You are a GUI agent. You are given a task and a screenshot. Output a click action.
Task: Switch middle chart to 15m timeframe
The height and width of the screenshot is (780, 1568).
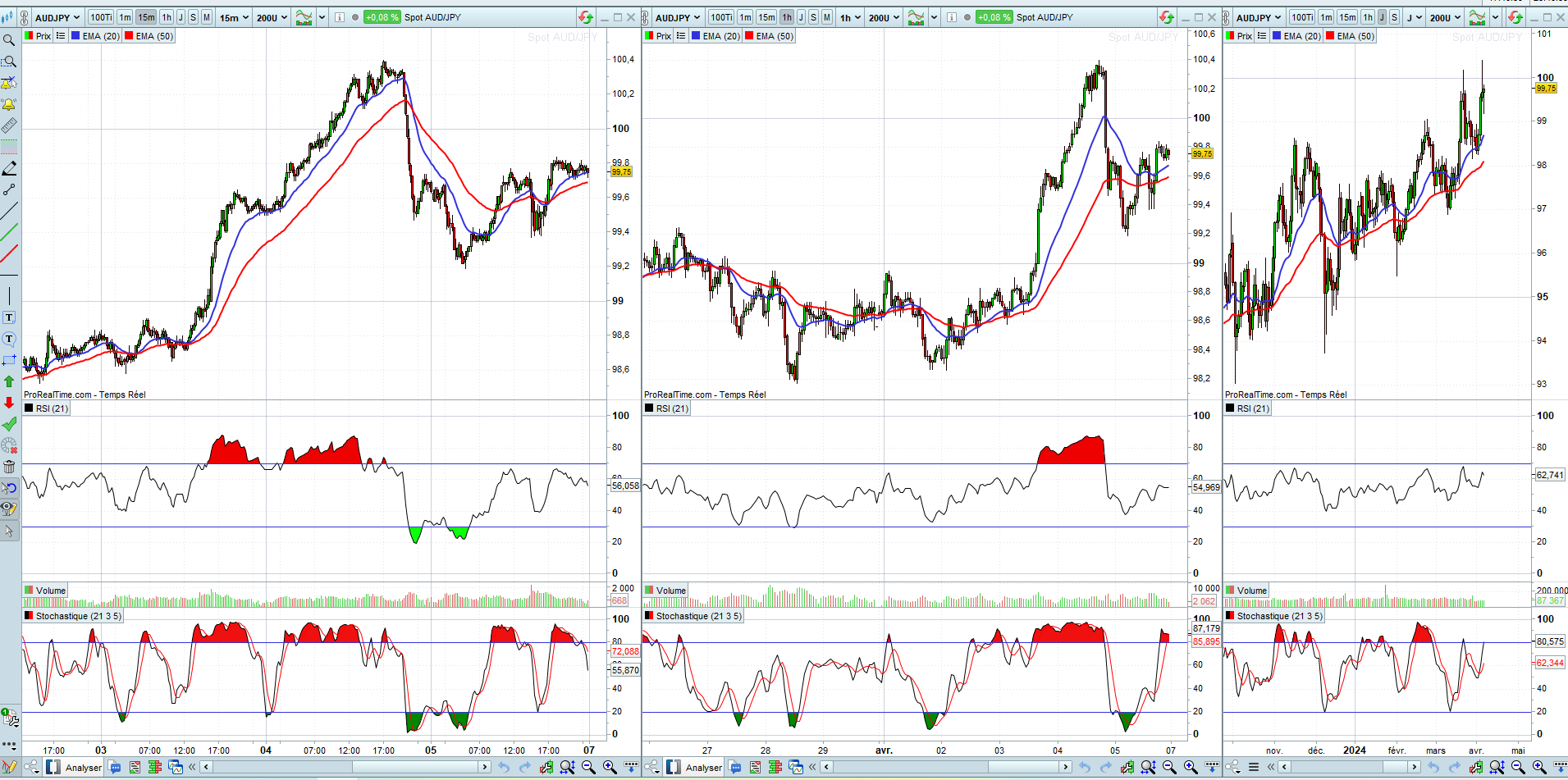pos(766,17)
